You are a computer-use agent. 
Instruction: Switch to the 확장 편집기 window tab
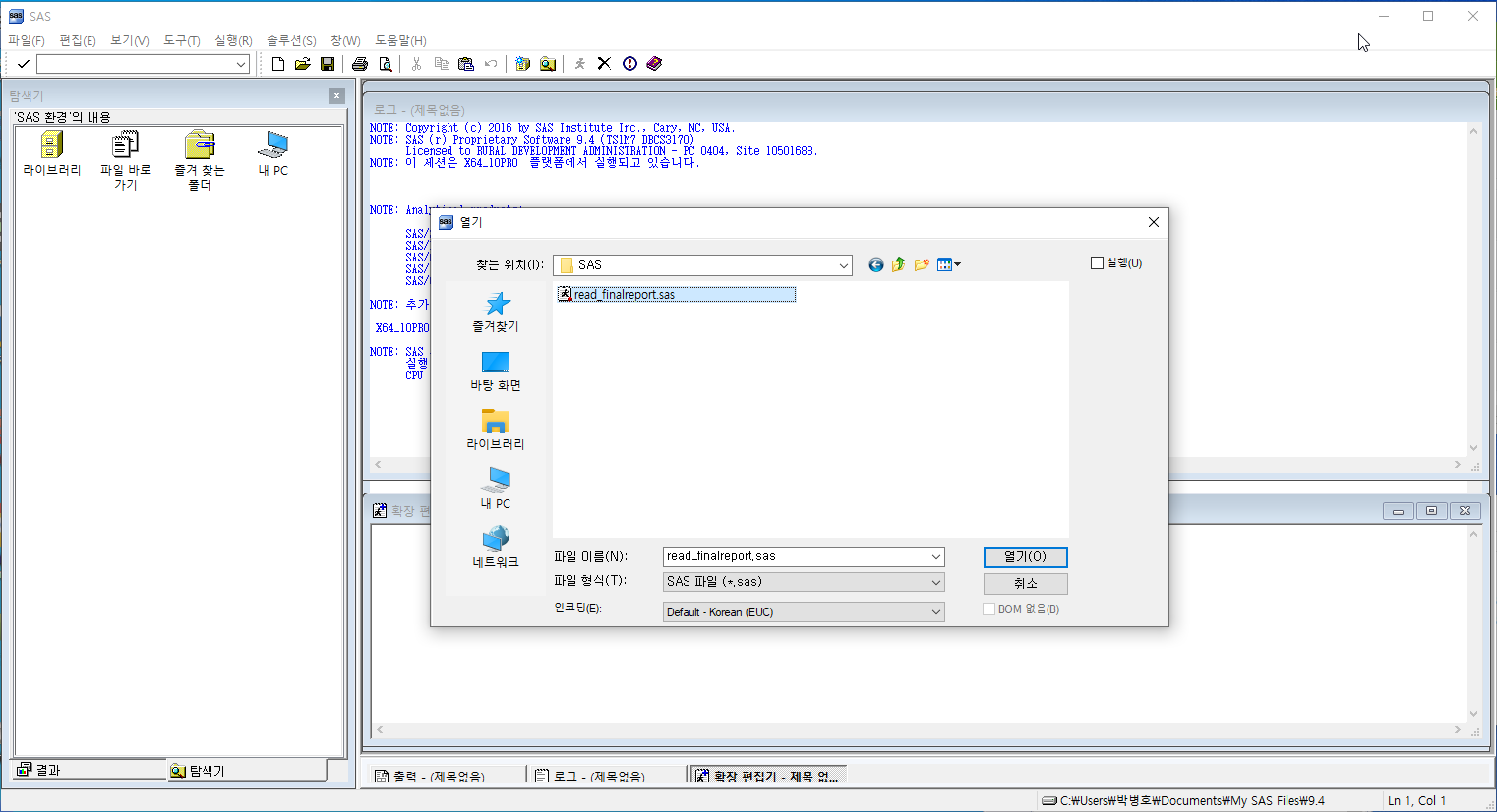point(767,776)
